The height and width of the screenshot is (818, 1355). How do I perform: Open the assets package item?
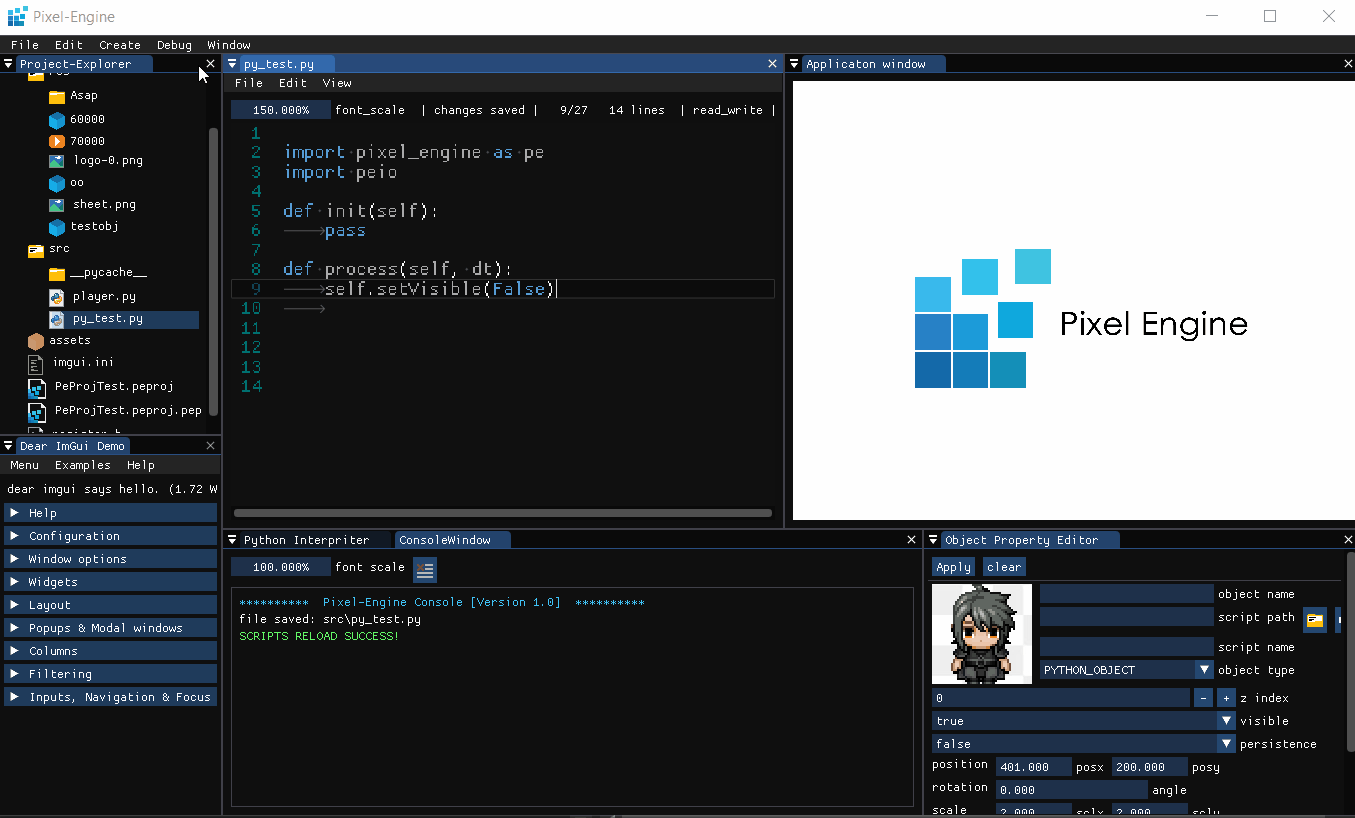click(x=59, y=341)
